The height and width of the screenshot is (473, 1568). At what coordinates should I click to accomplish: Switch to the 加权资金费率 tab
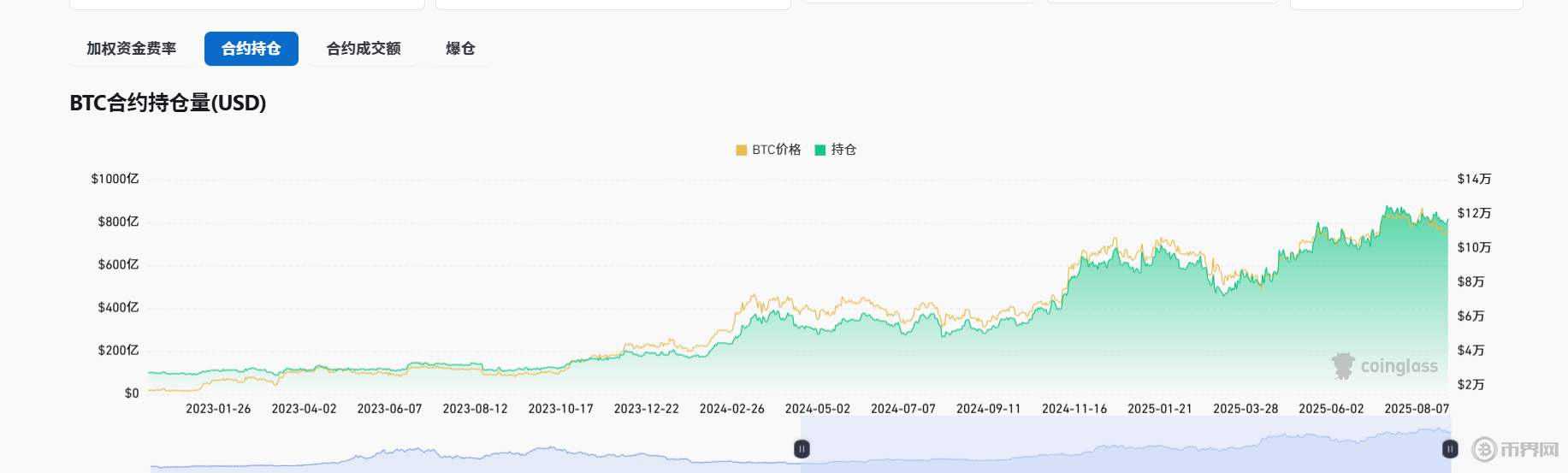131,49
